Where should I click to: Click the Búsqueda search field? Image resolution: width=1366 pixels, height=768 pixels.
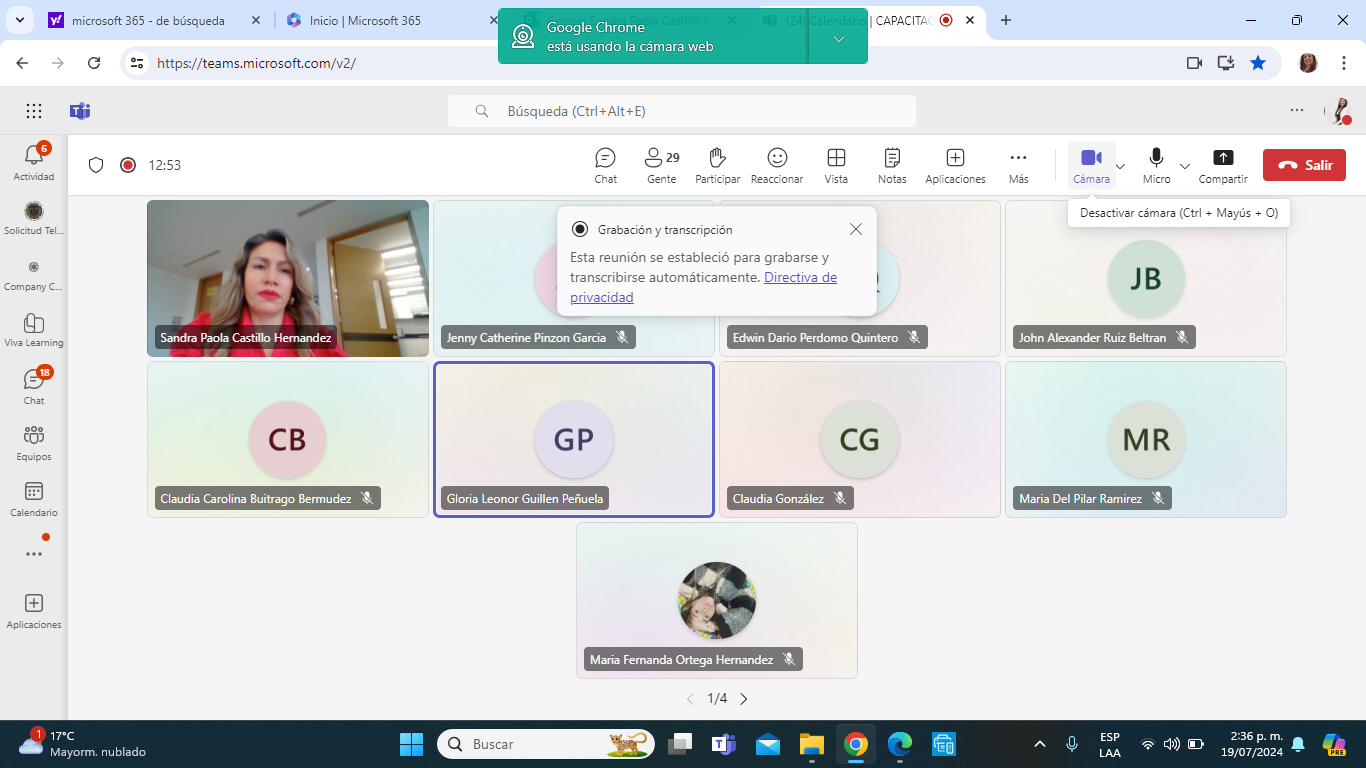point(682,111)
